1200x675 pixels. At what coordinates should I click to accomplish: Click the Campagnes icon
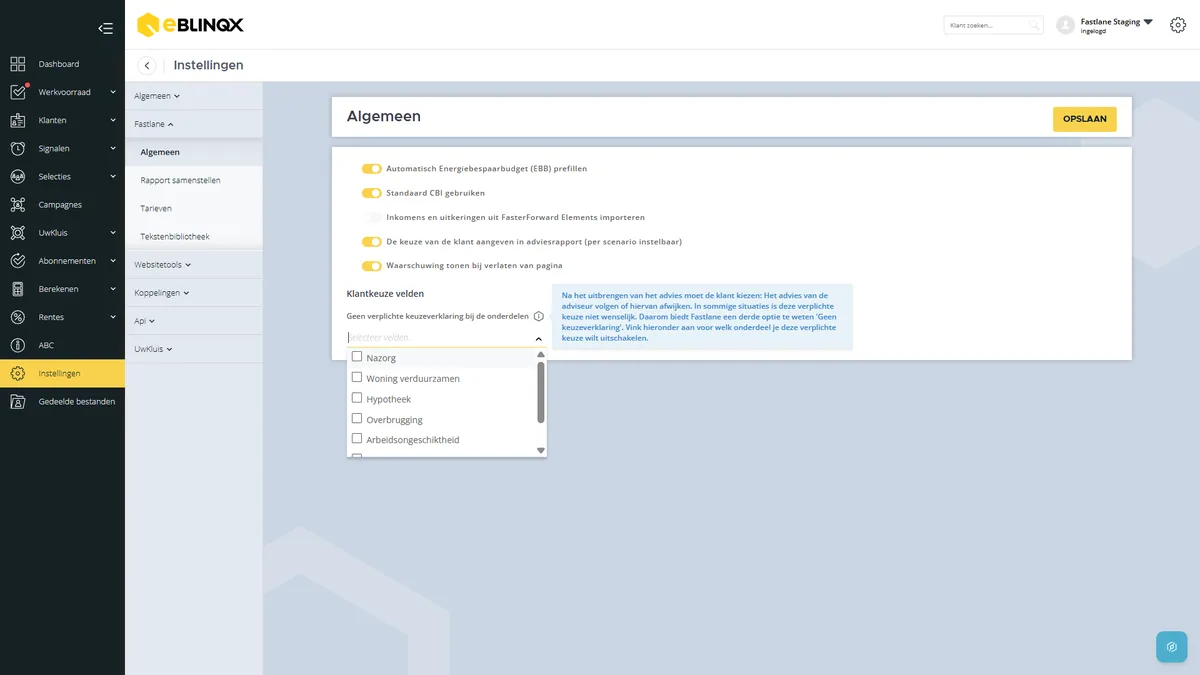(x=18, y=204)
